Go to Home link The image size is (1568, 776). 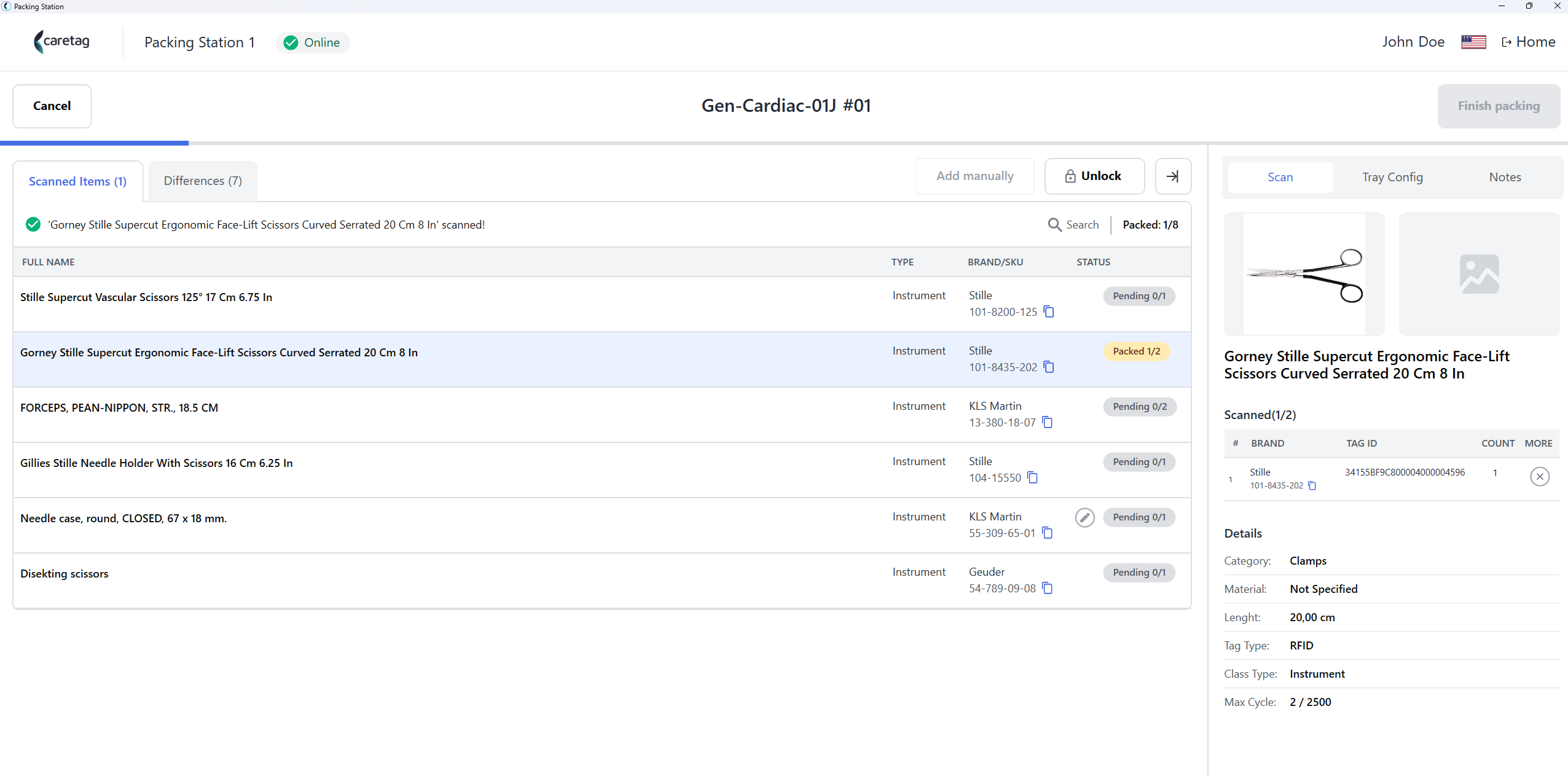pos(1528,42)
